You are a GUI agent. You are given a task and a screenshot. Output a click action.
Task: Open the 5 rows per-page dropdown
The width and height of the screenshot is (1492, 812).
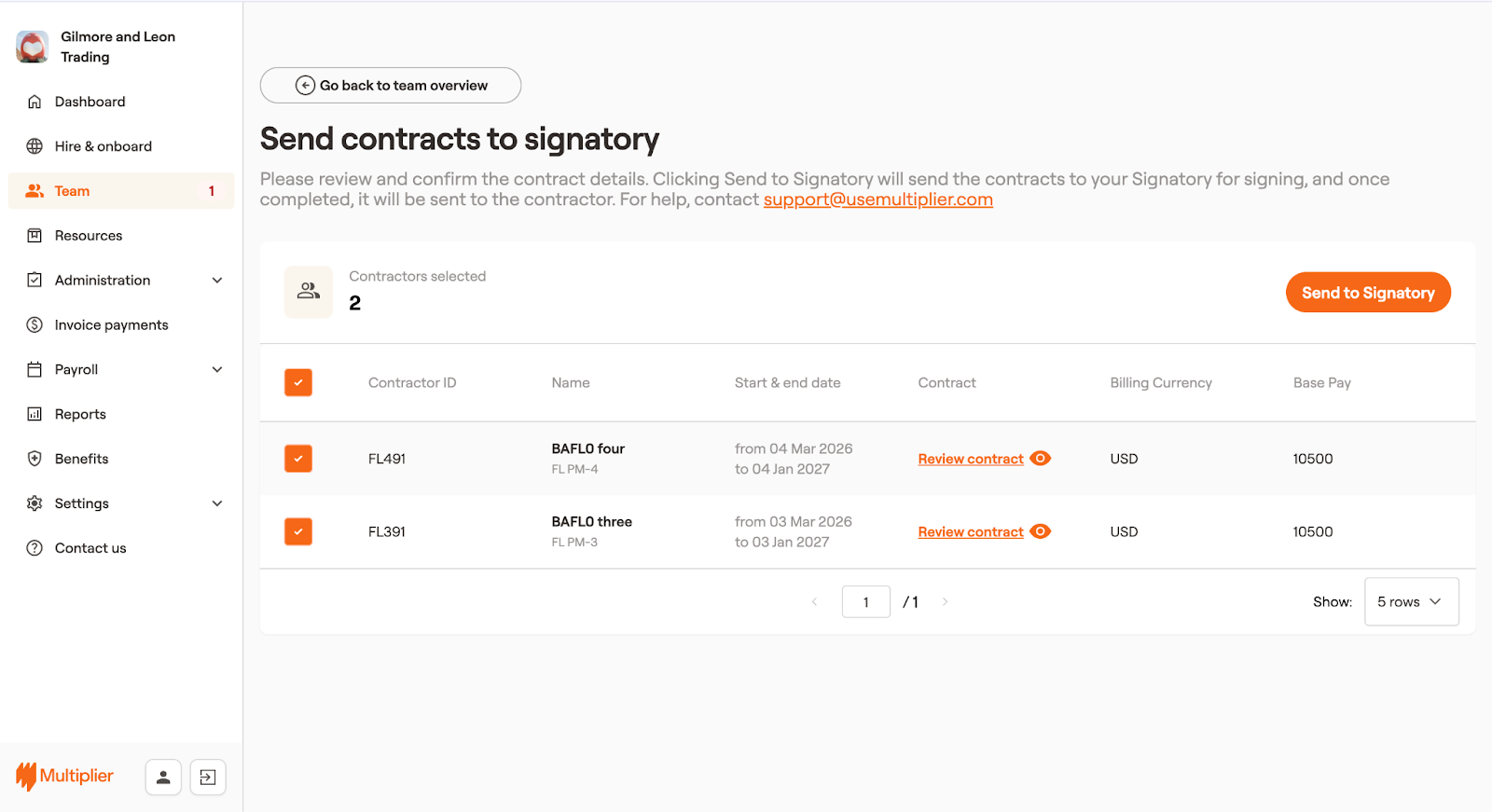point(1411,602)
